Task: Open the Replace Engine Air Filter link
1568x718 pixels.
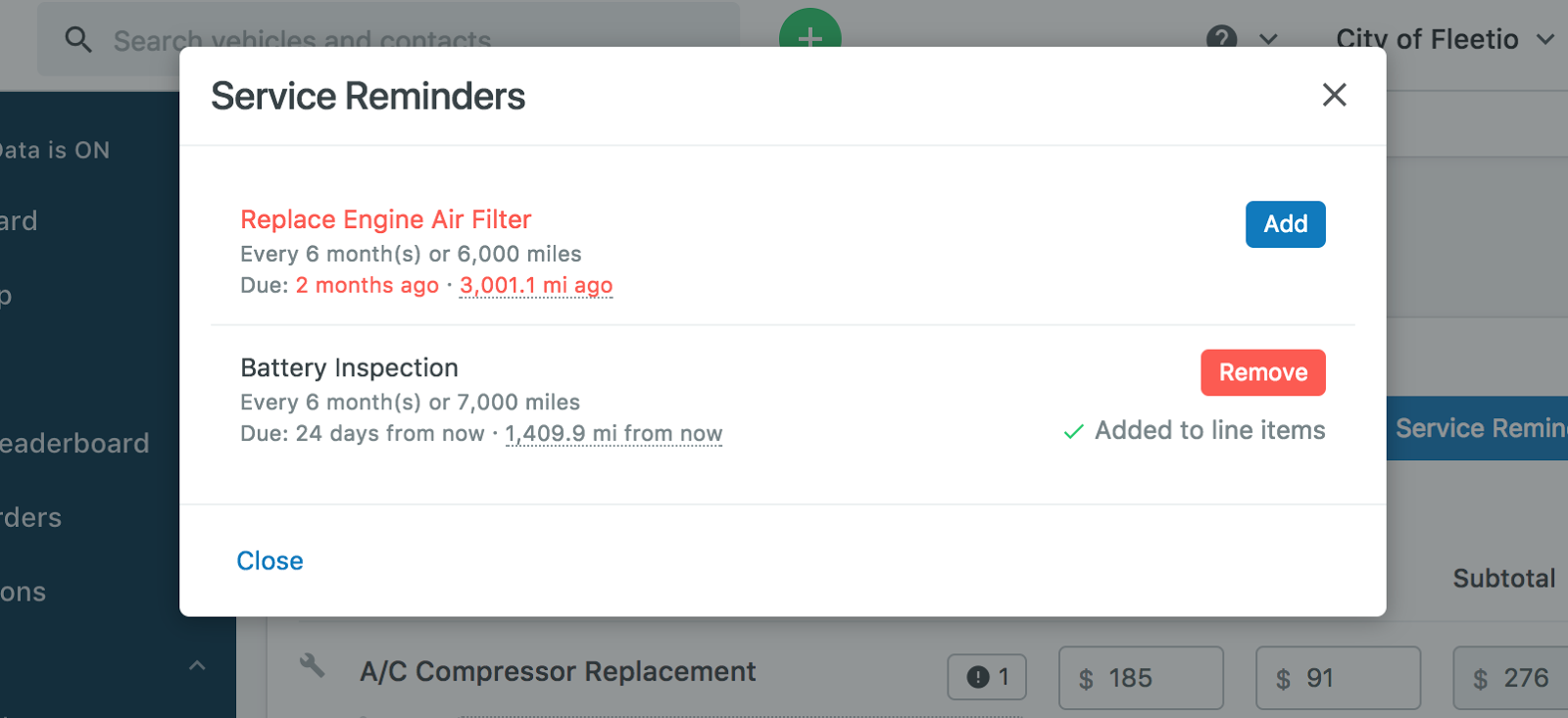Action: 385,219
